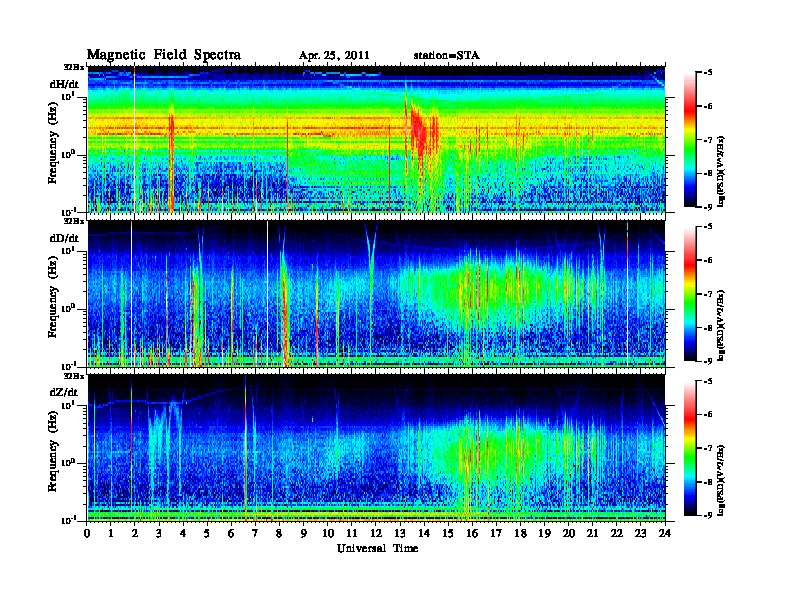Screen dimensions: 792x612
Task: Click the 32Hz label atop dH/dt axis
Action: coord(74,67)
